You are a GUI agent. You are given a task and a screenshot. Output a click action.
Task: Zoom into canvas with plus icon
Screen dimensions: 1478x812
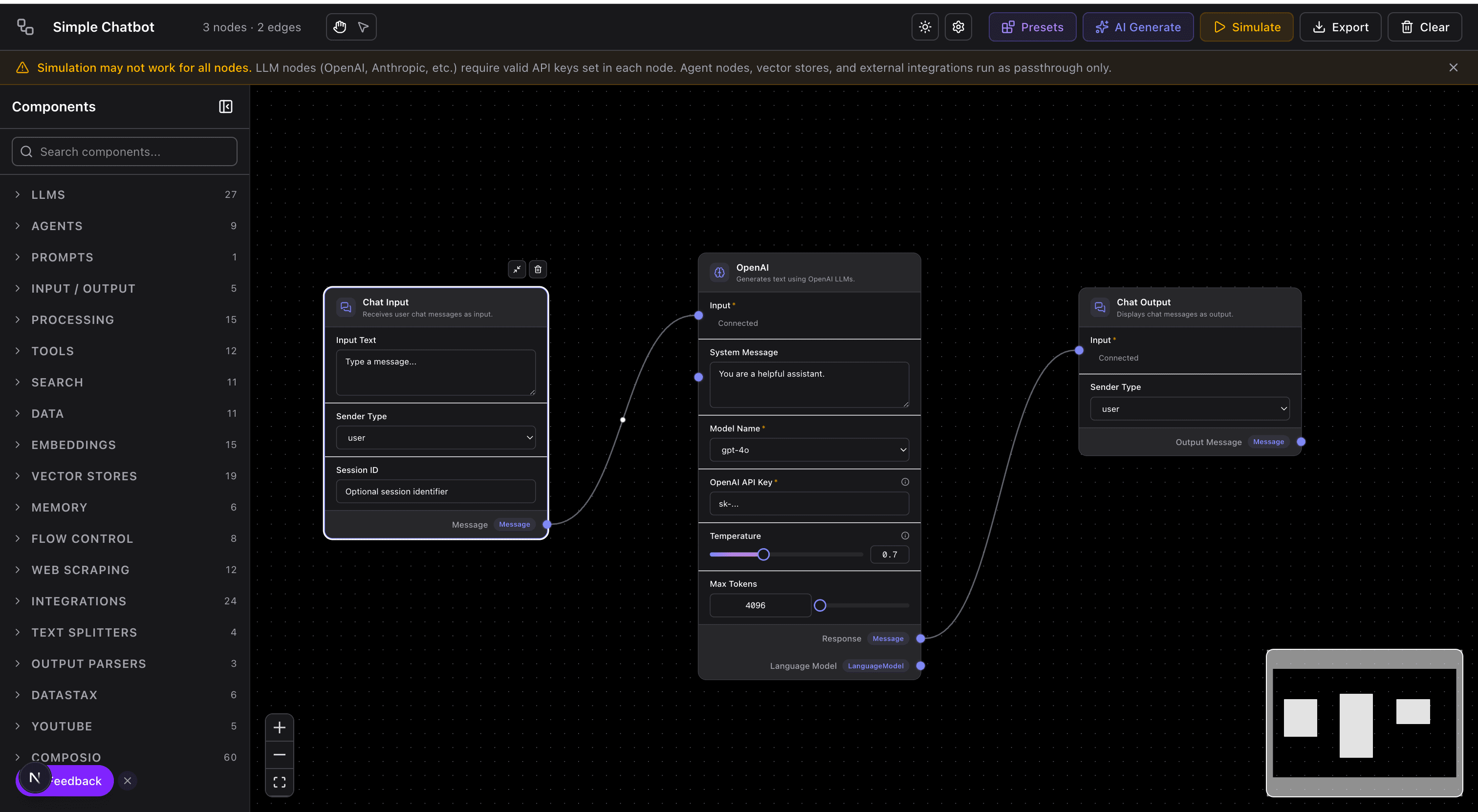click(280, 727)
